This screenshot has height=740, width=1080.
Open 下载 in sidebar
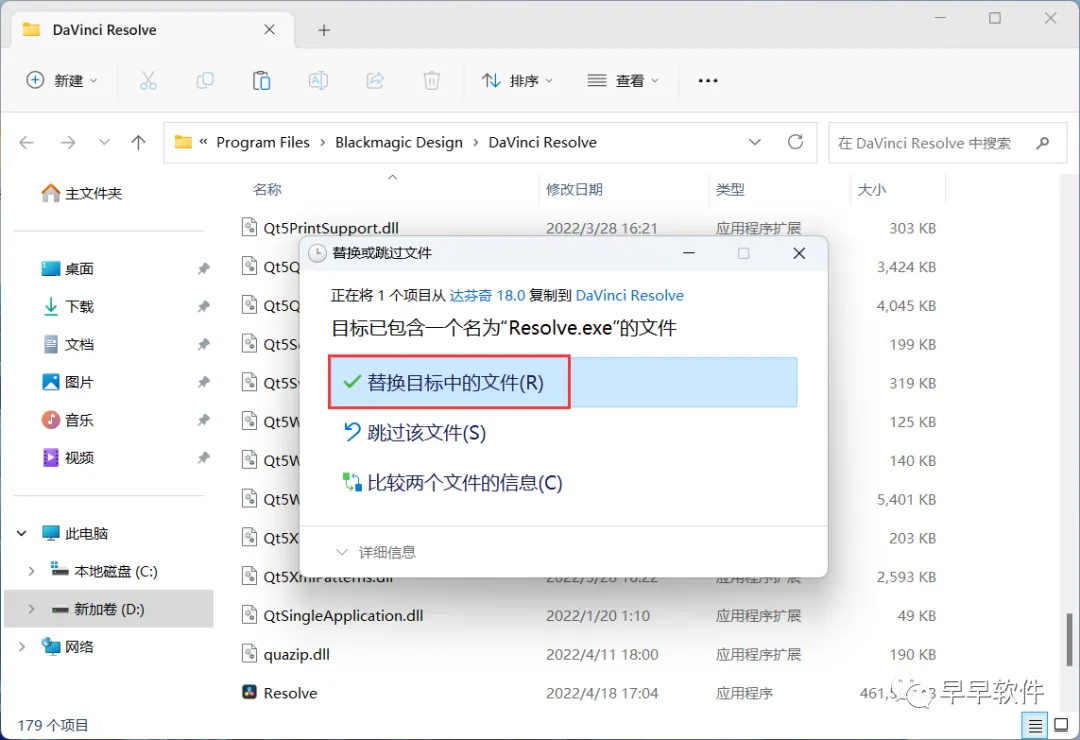68,307
